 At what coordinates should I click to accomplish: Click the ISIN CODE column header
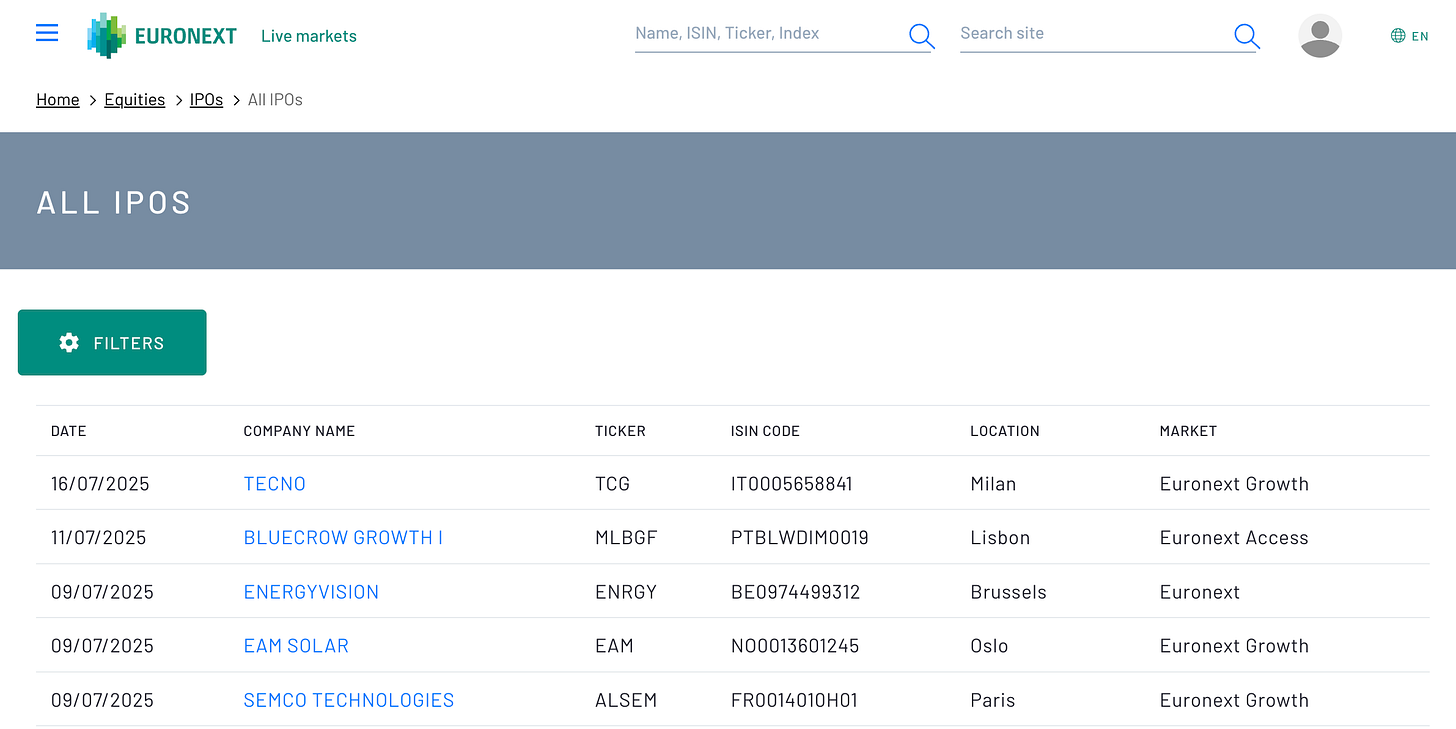pos(765,431)
